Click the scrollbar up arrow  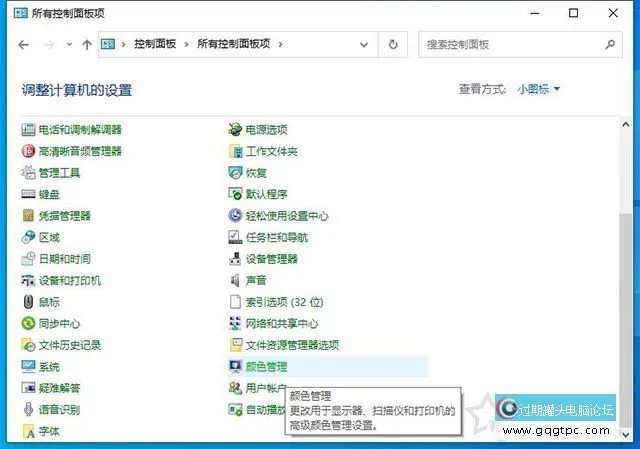[626, 124]
